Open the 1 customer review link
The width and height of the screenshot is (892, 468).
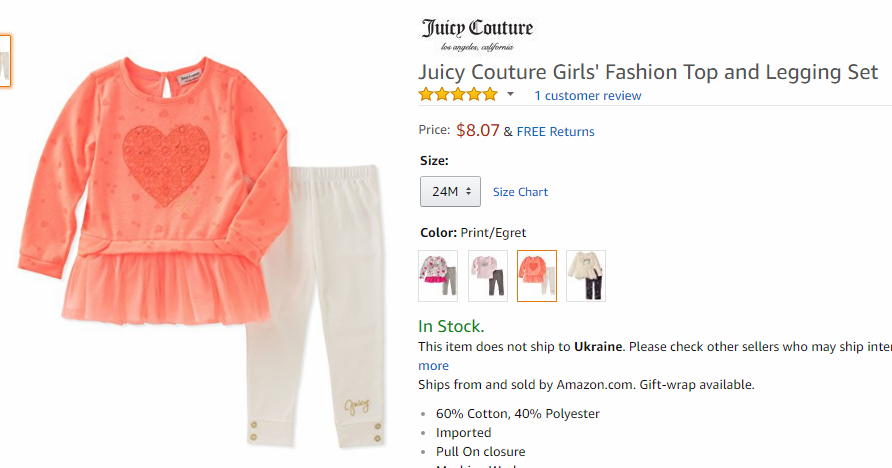point(587,96)
